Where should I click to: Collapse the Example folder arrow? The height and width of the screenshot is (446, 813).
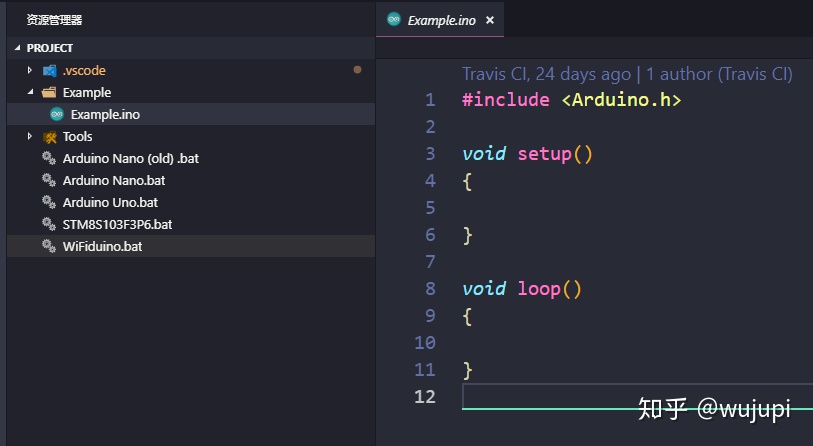coord(30,92)
